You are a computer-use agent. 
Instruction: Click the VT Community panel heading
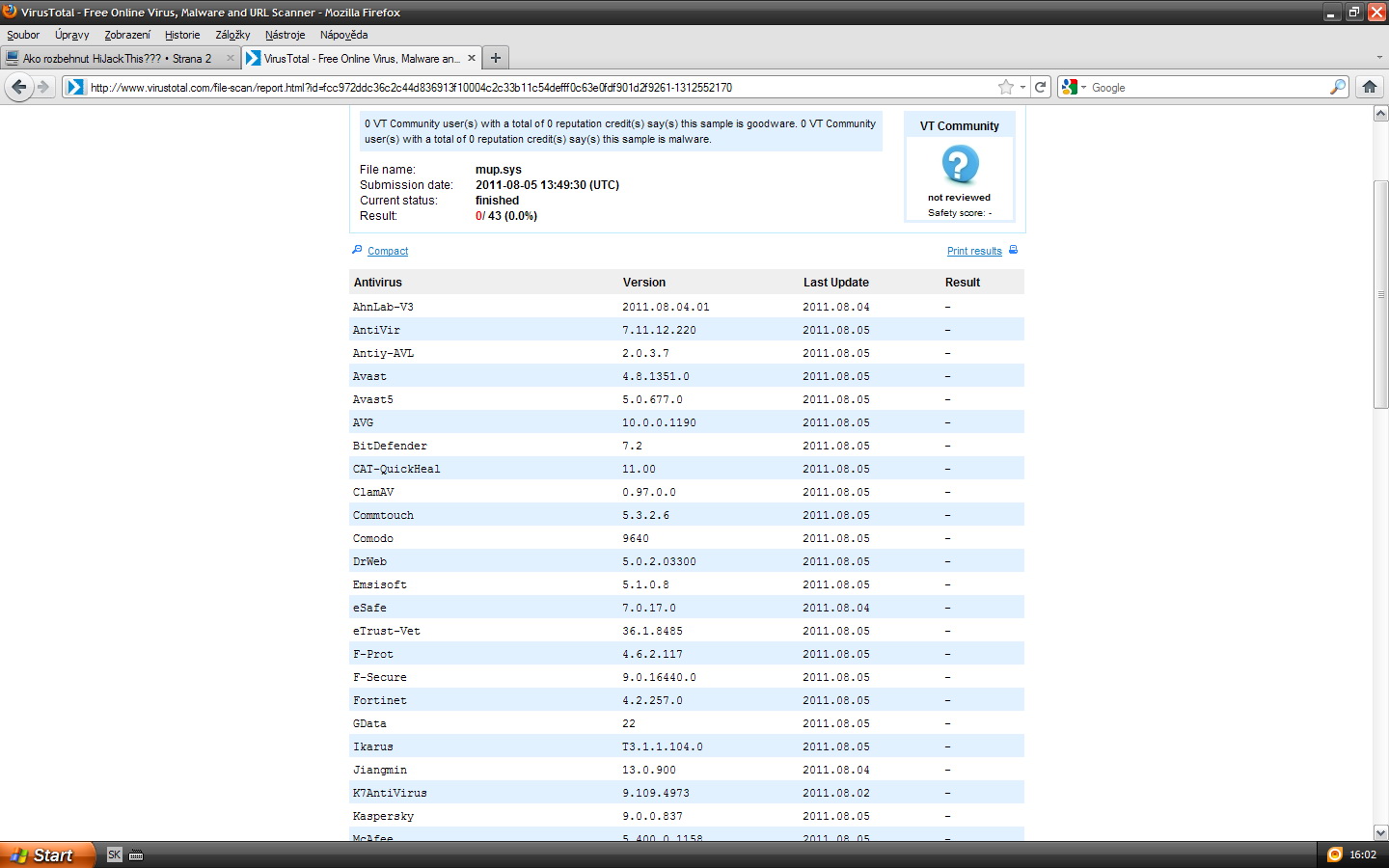pyautogui.click(x=960, y=126)
